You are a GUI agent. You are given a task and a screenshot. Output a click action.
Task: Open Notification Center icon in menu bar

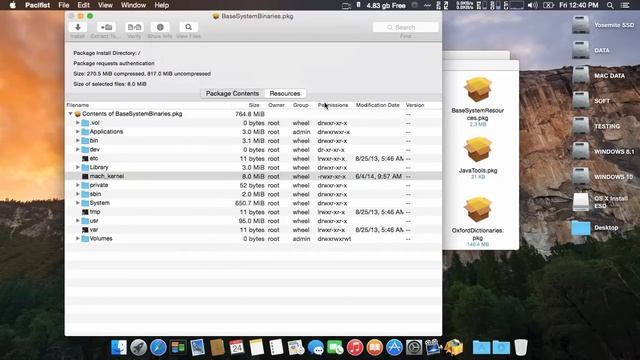point(625,5)
